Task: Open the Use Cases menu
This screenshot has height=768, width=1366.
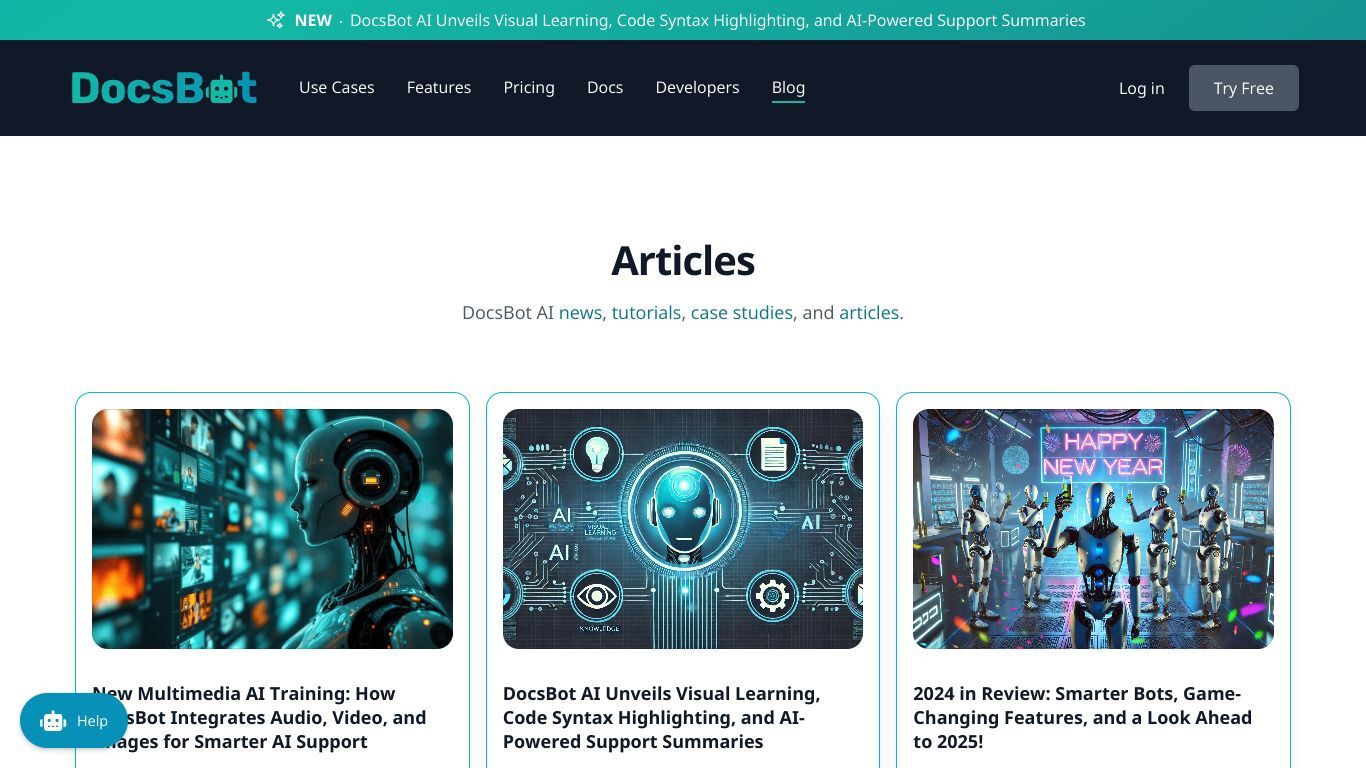Action: [337, 88]
